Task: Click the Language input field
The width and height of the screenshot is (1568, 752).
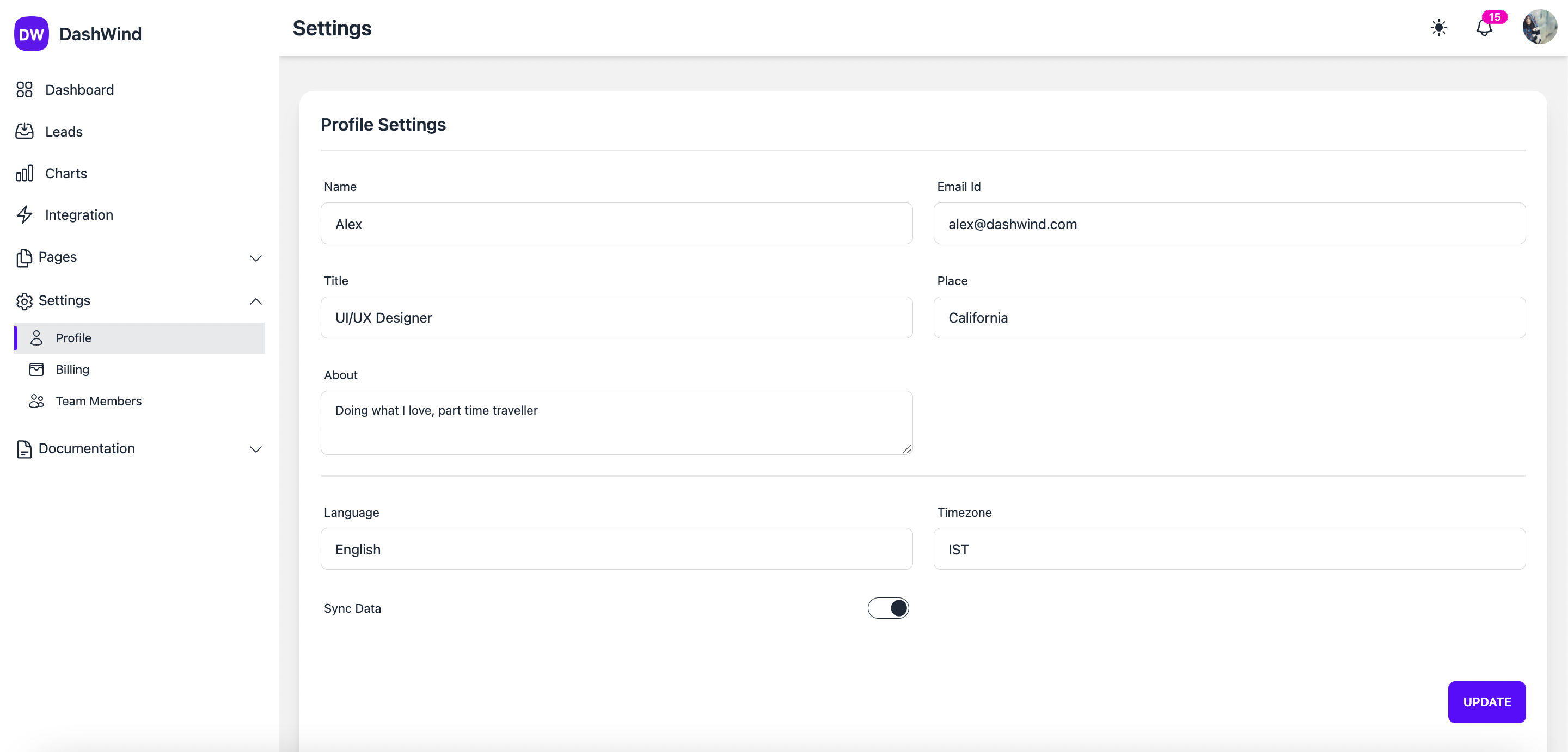Action: (x=616, y=548)
